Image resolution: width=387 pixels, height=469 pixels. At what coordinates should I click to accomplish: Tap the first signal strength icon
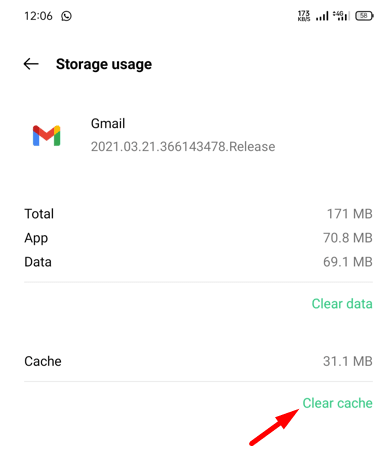pyautogui.click(x=322, y=16)
